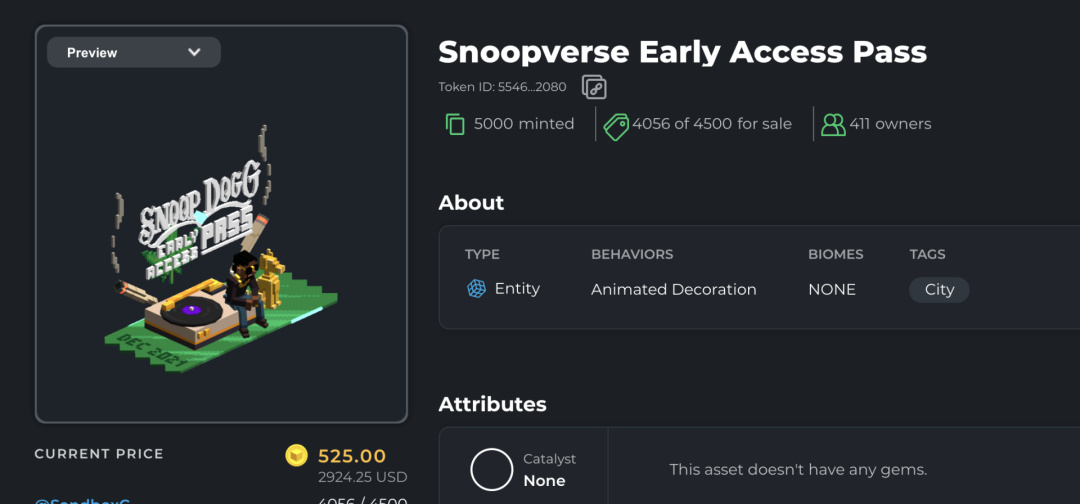Open the Preview dropdown
Viewport: 1080px width, 504px height.
click(x=134, y=52)
